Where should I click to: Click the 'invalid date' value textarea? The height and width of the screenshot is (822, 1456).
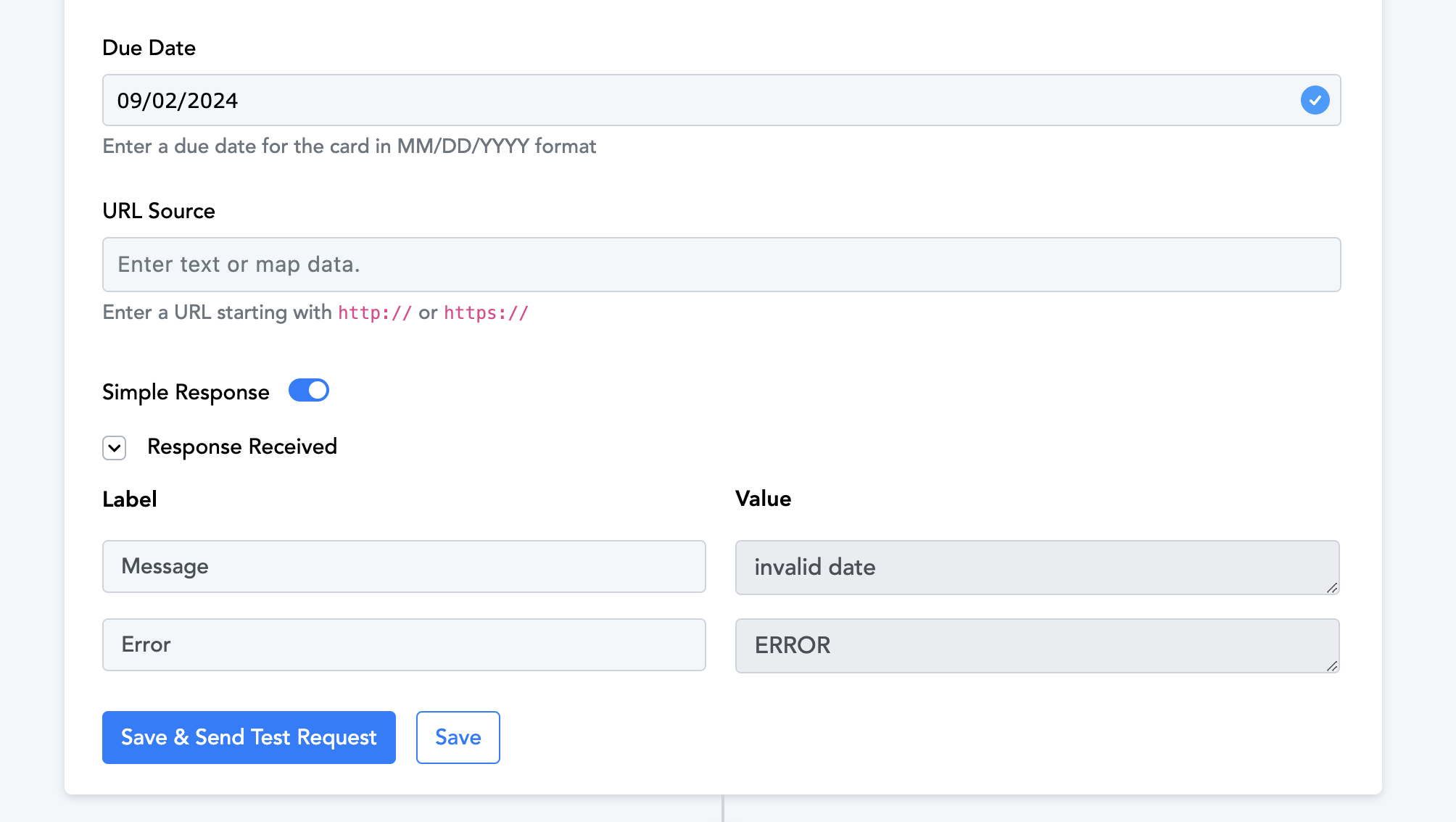[1037, 567]
